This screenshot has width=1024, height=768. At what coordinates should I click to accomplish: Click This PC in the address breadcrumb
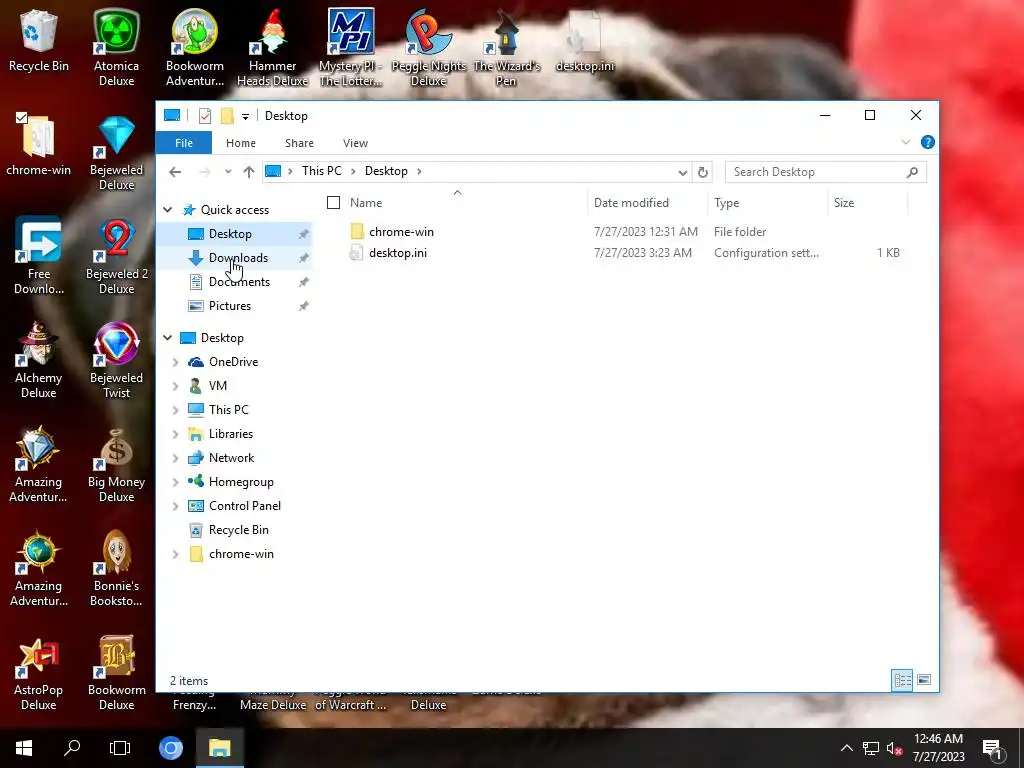(x=321, y=171)
